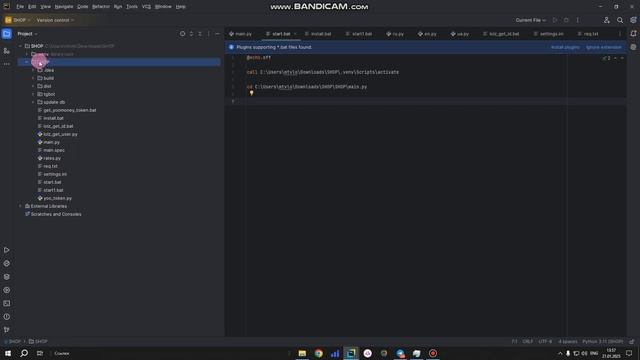Open More Actions next to Debug
The image size is (640, 360).
tap(578, 20)
